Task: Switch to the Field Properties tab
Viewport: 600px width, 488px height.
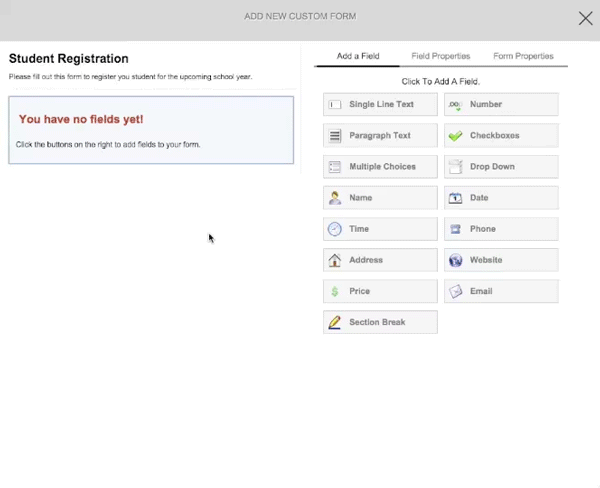Action: click(x=441, y=56)
